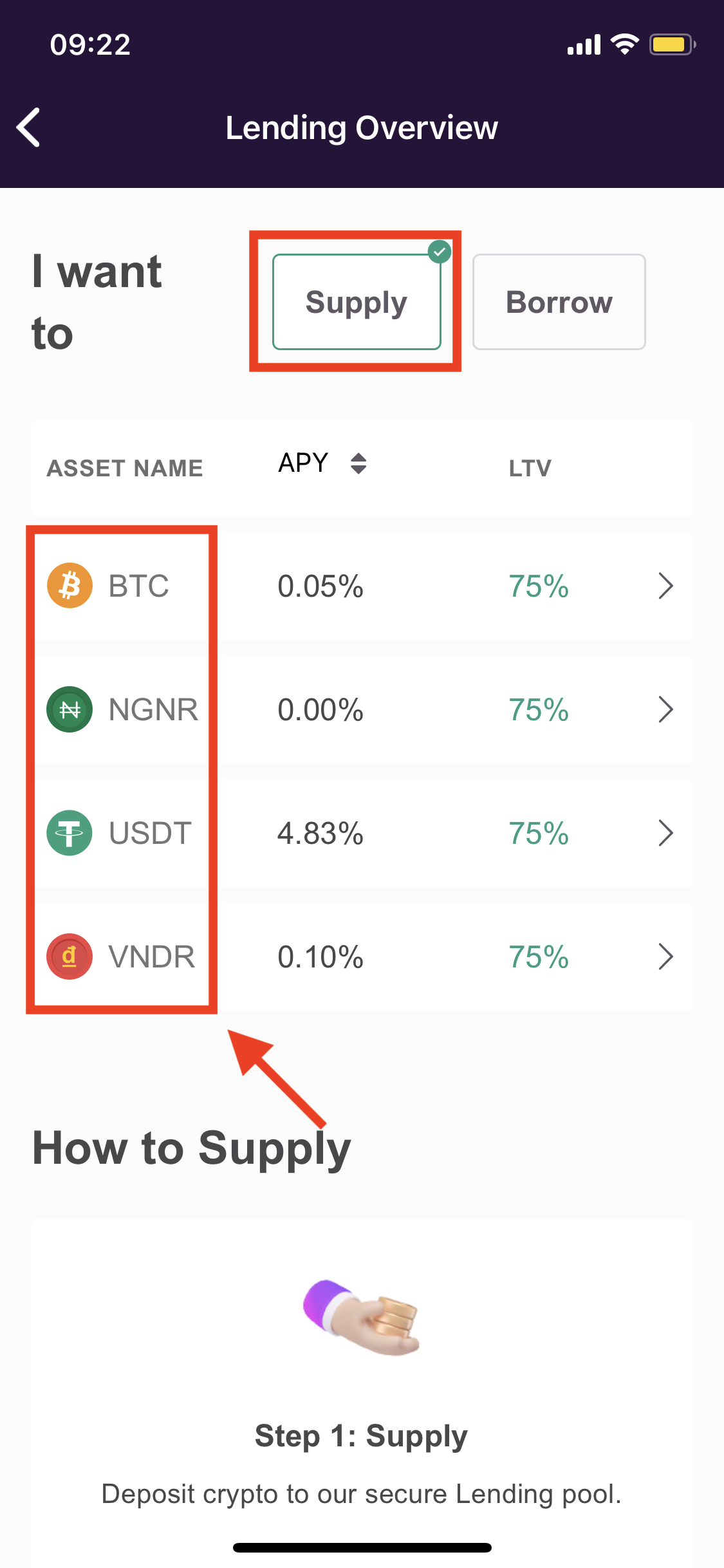Open NGNR details via chevron

665,709
